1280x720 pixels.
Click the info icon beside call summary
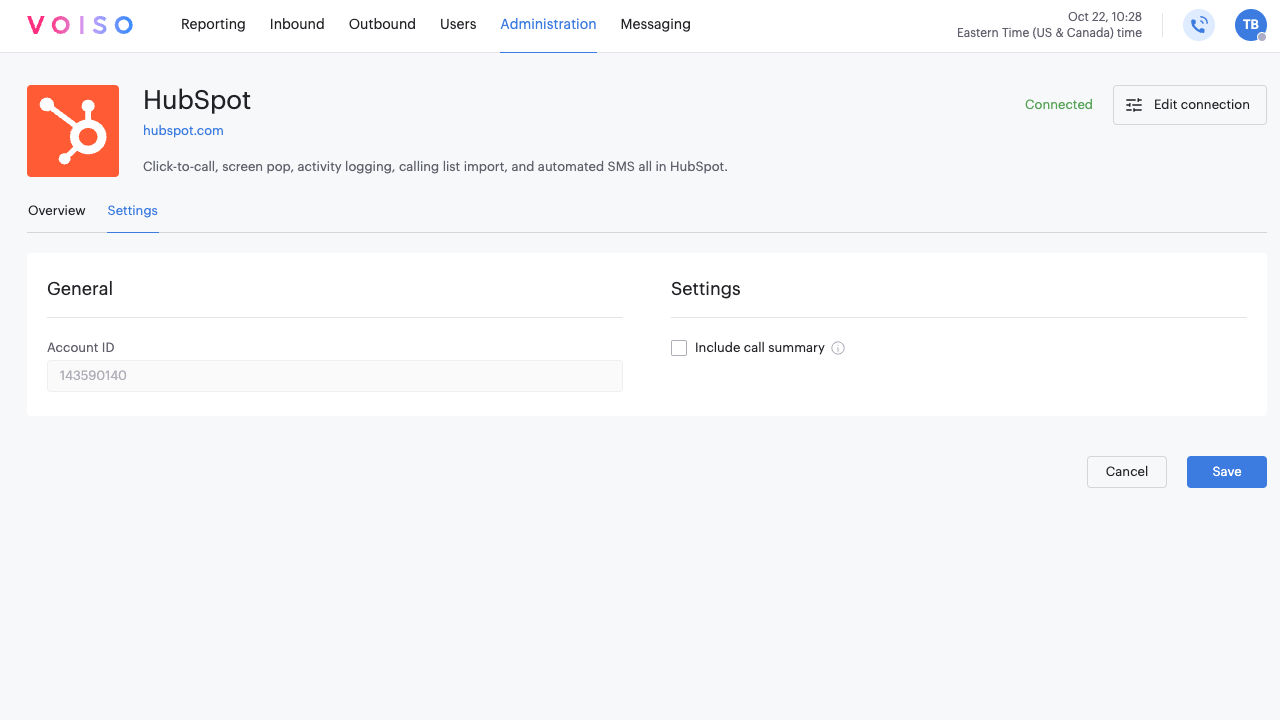(x=838, y=348)
